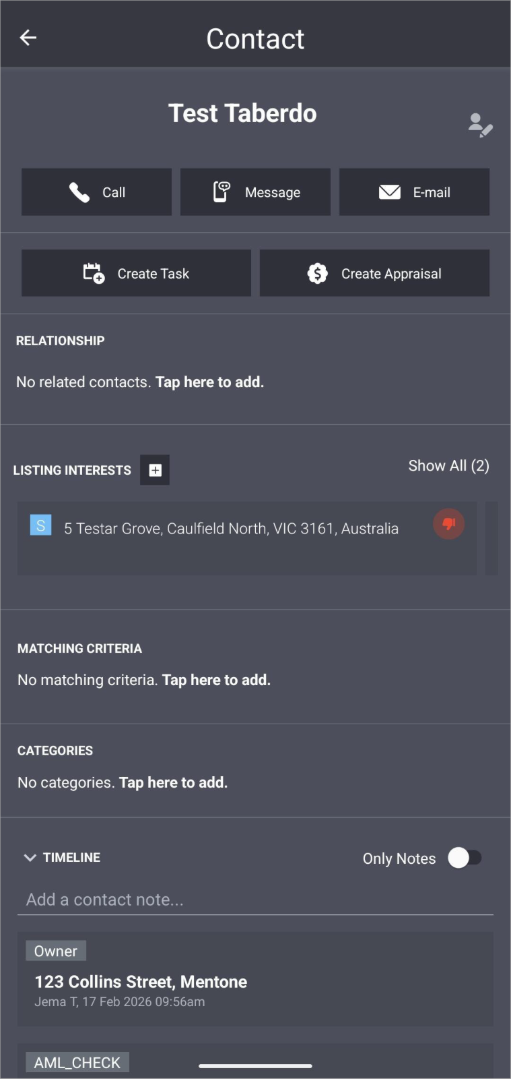Toggle the Only Notes switch

pyautogui.click(x=465, y=858)
